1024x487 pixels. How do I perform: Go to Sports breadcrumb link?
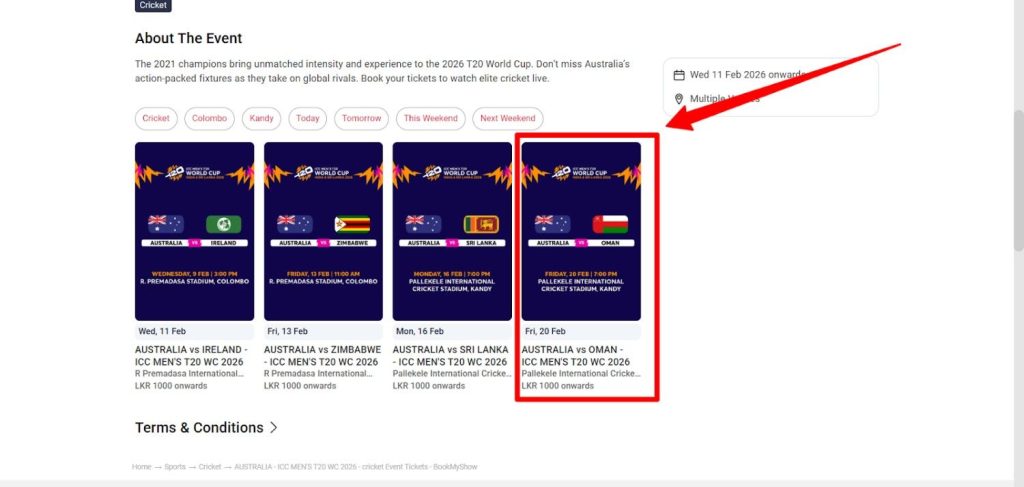(175, 467)
